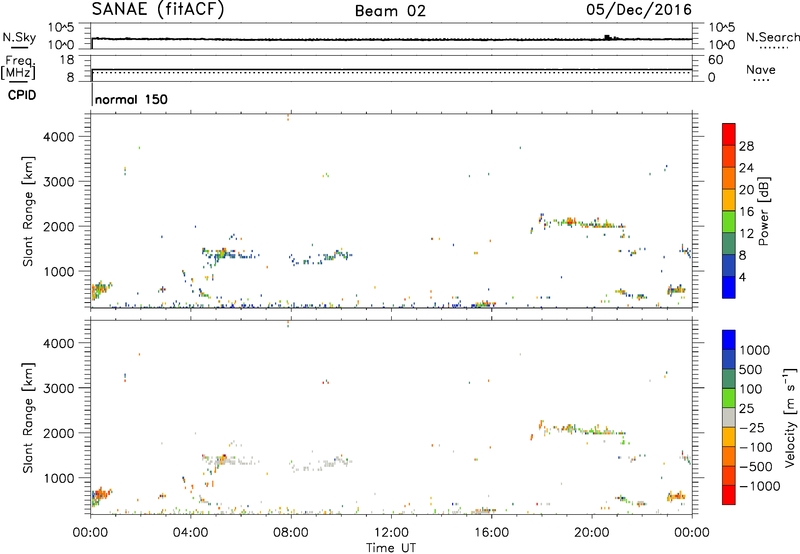Click the Nave legend label
The image size is (800, 554).
761,69
